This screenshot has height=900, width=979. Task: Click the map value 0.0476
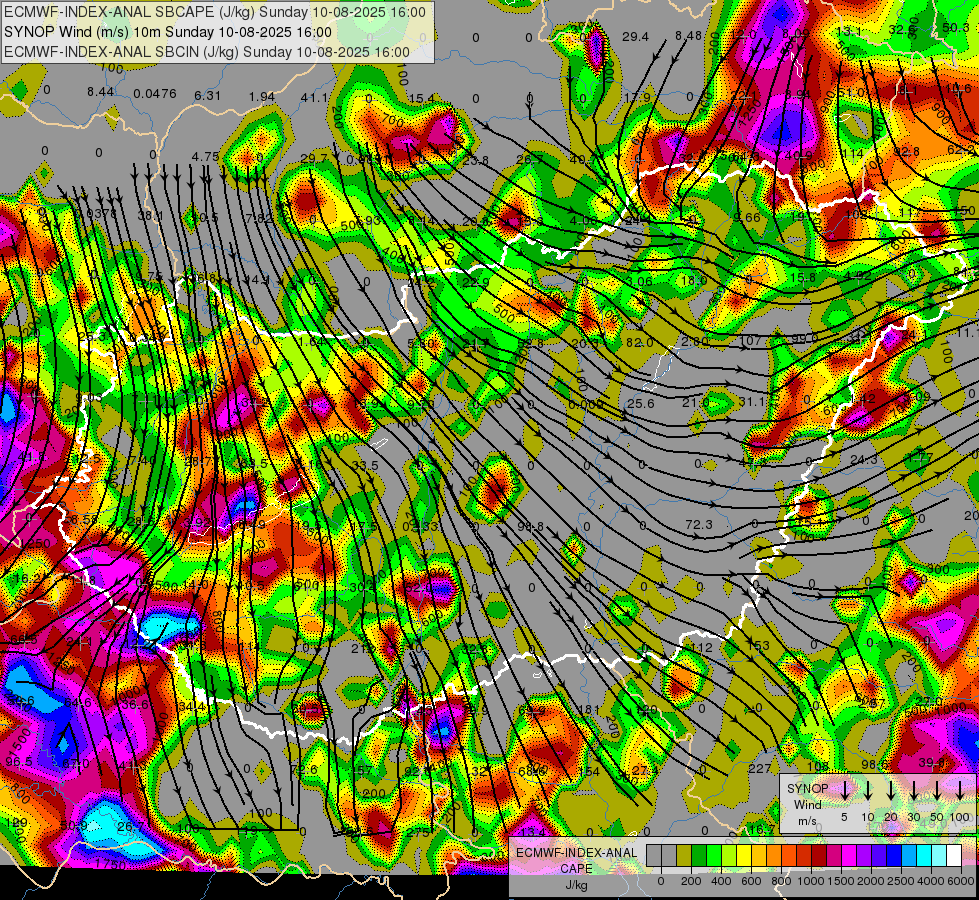(x=155, y=94)
